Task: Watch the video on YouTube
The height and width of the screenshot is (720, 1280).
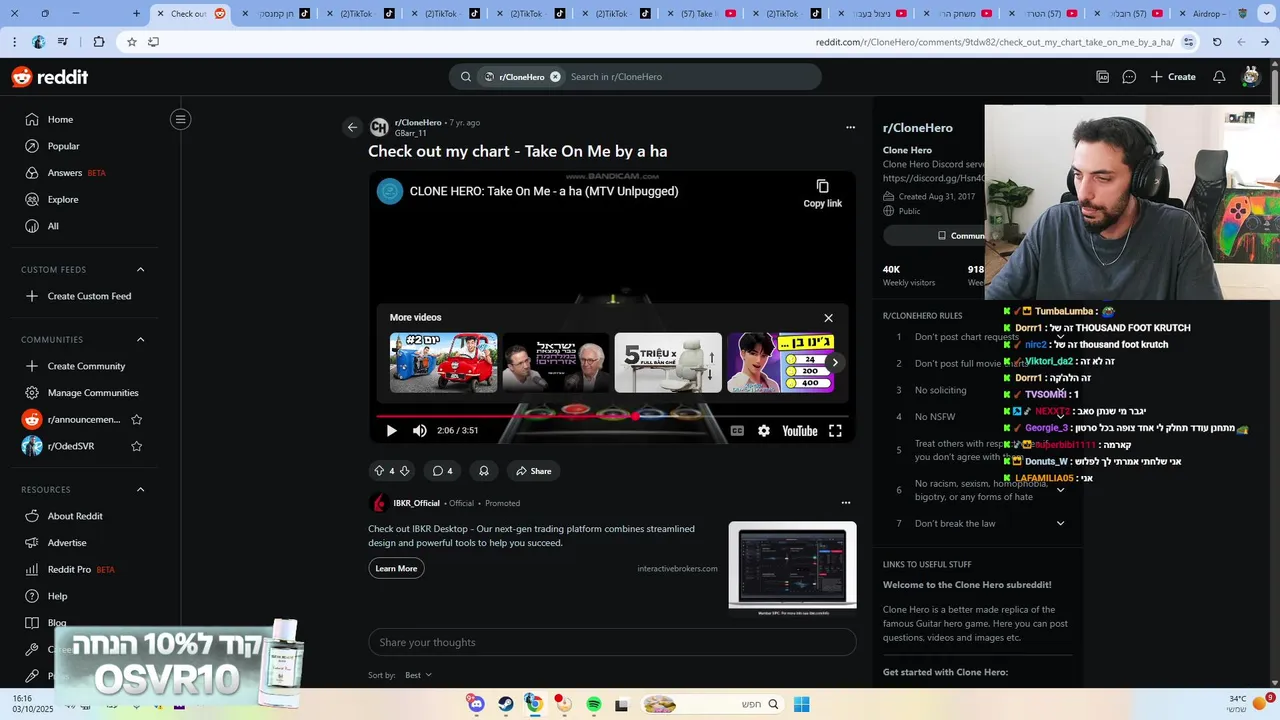Action: tap(799, 431)
